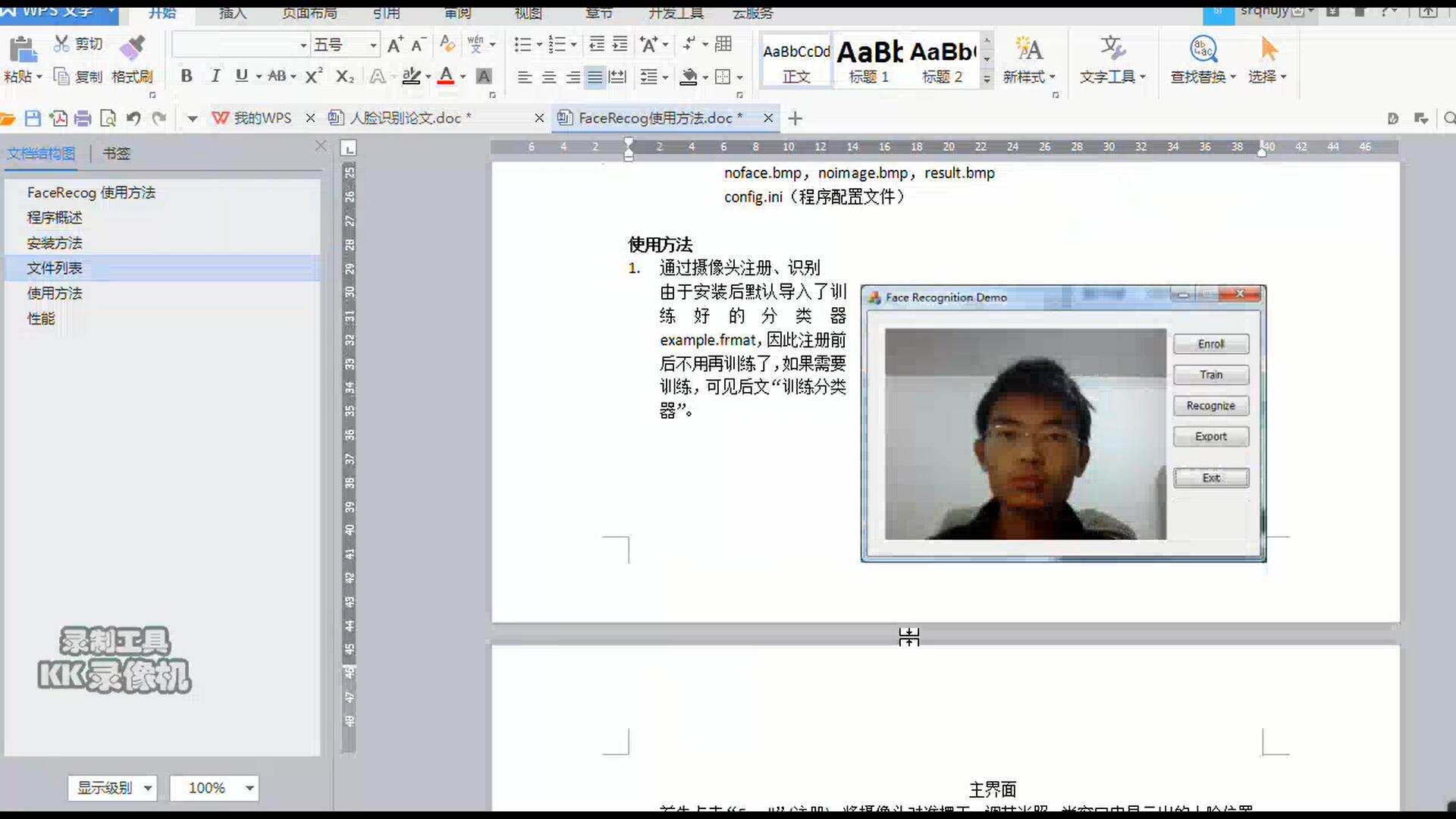Toggle Bold formatting

click(187, 76)
